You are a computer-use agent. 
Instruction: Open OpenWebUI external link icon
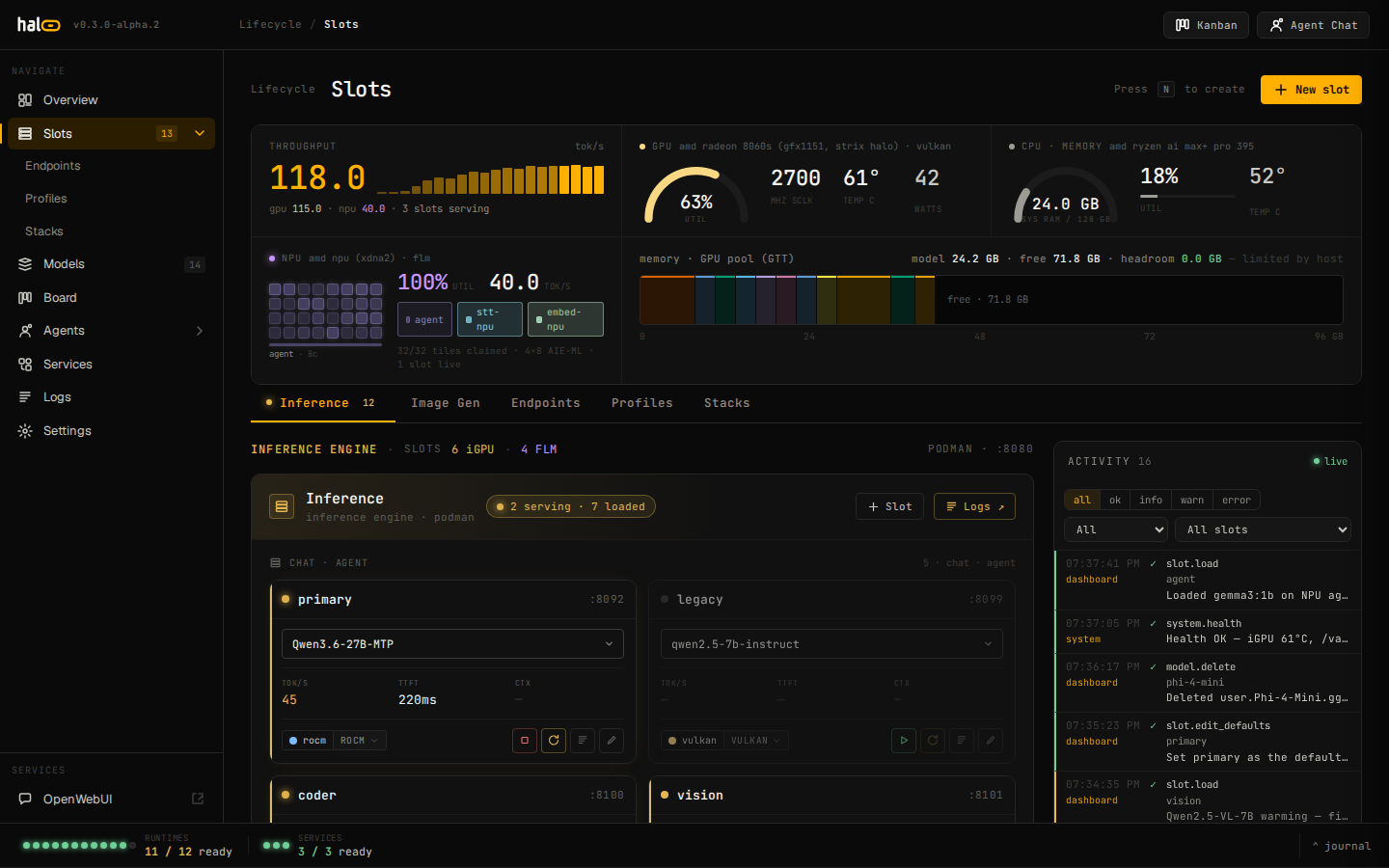[198, 799]
